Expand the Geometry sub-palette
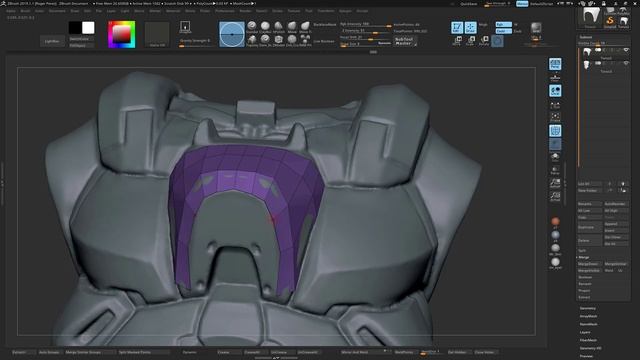 588,308
